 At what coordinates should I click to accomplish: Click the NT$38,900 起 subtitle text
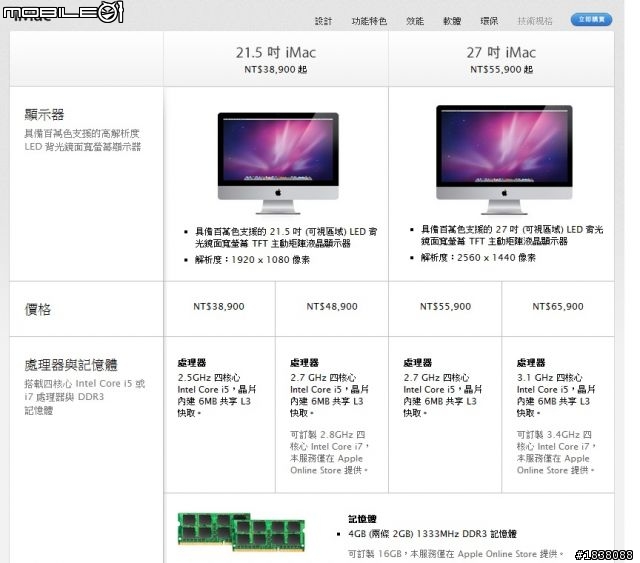tap(276, 69)
